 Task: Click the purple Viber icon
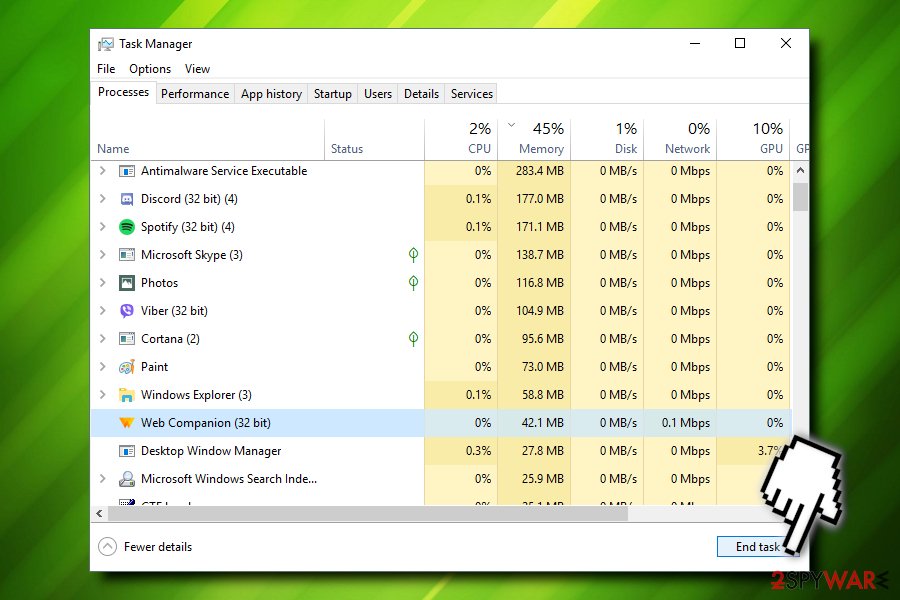tap(126, 311)
